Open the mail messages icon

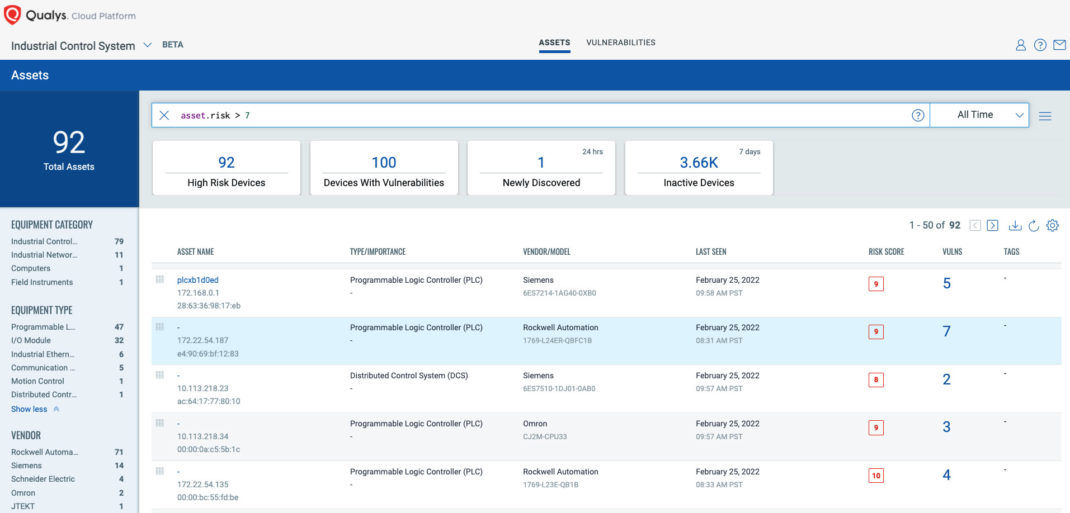point(1059,45)
